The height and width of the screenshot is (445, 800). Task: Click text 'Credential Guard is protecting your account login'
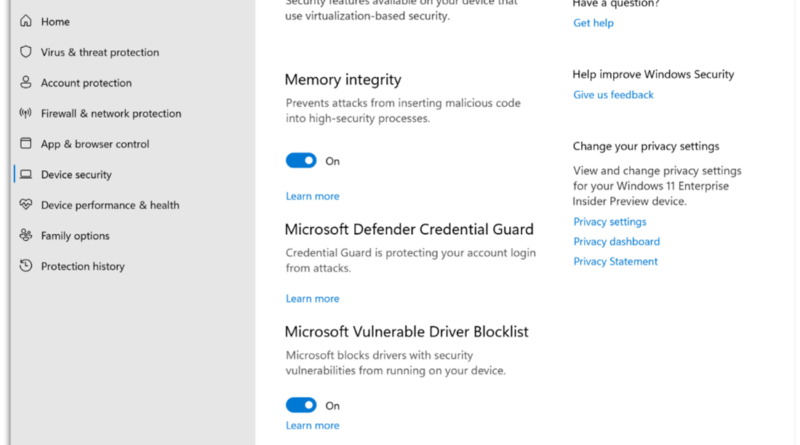pyautogui.click(x=411, y=253)
